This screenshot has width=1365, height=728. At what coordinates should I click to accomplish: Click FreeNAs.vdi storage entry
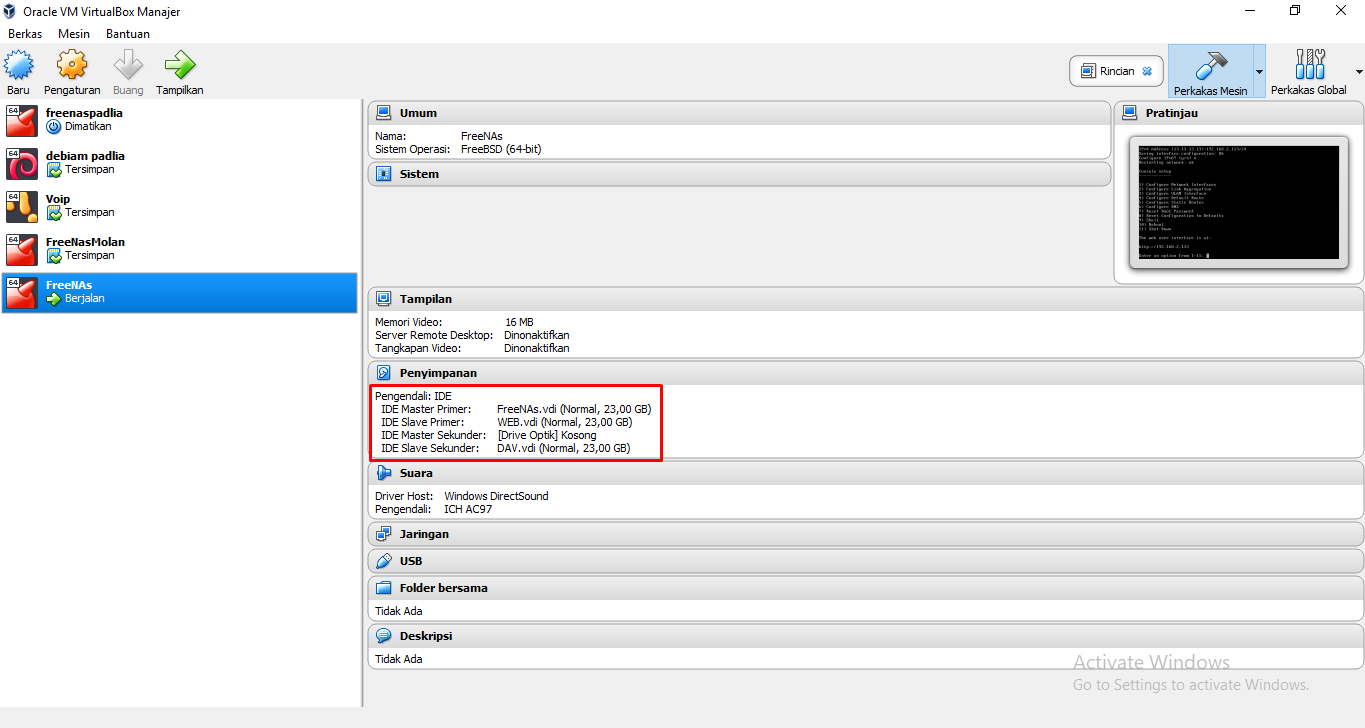click(574, 409)
